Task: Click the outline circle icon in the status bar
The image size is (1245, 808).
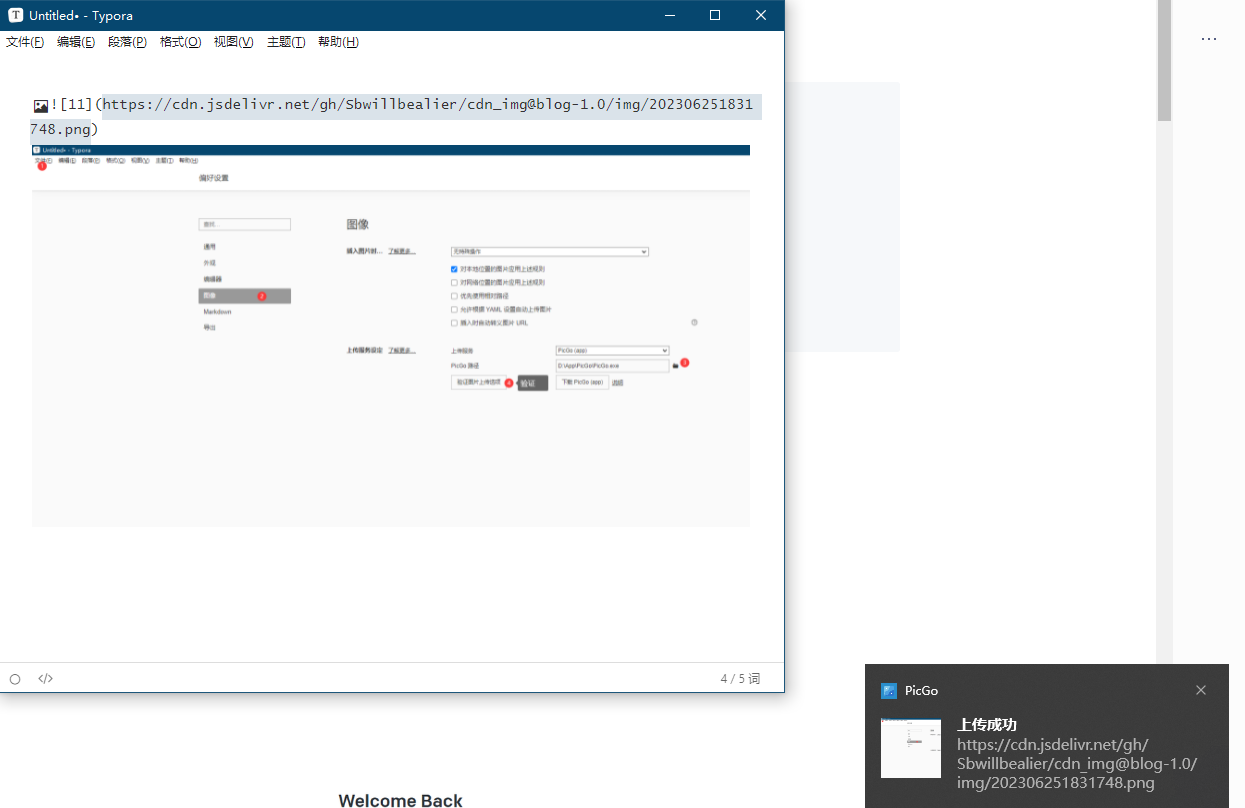Action: point(14,678)
